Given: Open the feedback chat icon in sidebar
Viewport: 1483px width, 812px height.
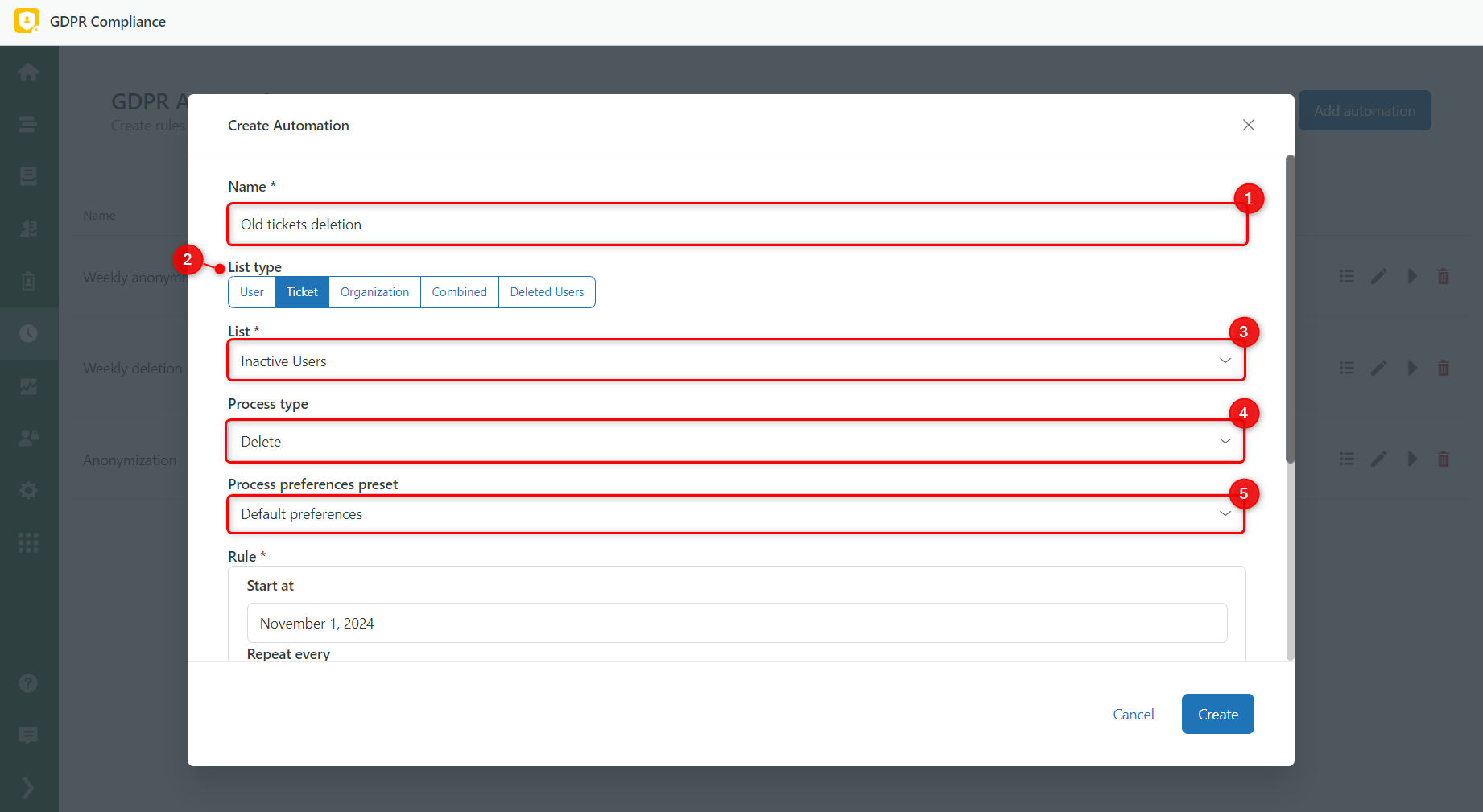Looking at the screenshot, I should click(x=28, y=736).
